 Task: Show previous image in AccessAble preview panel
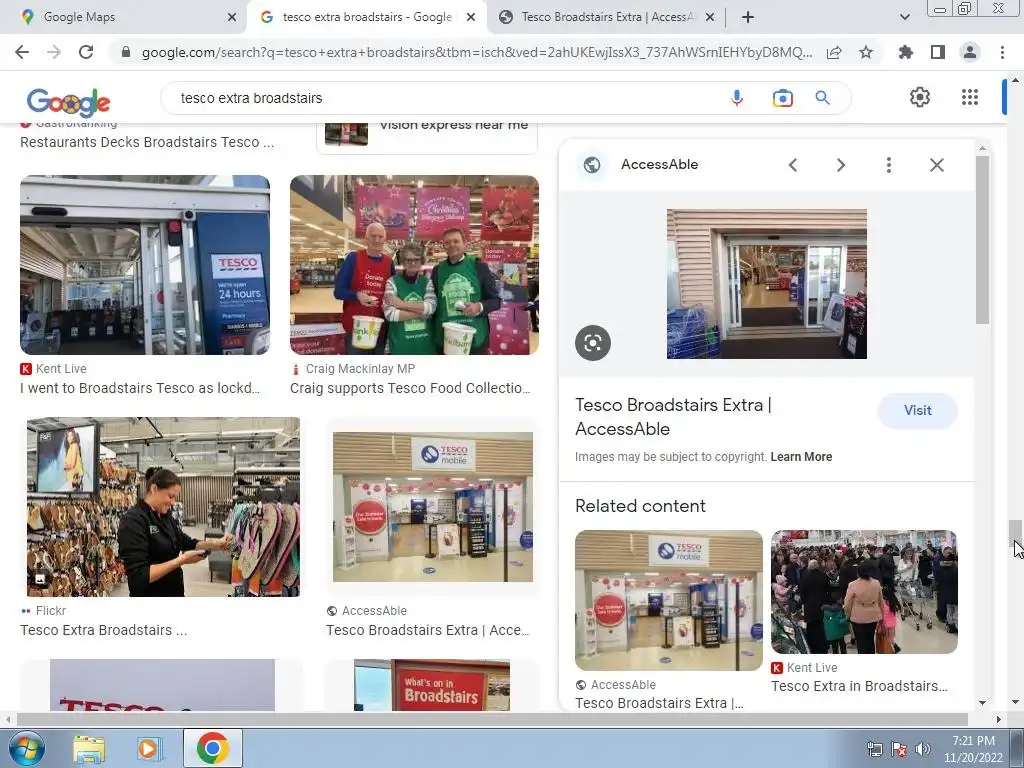[x=793, y=165]
